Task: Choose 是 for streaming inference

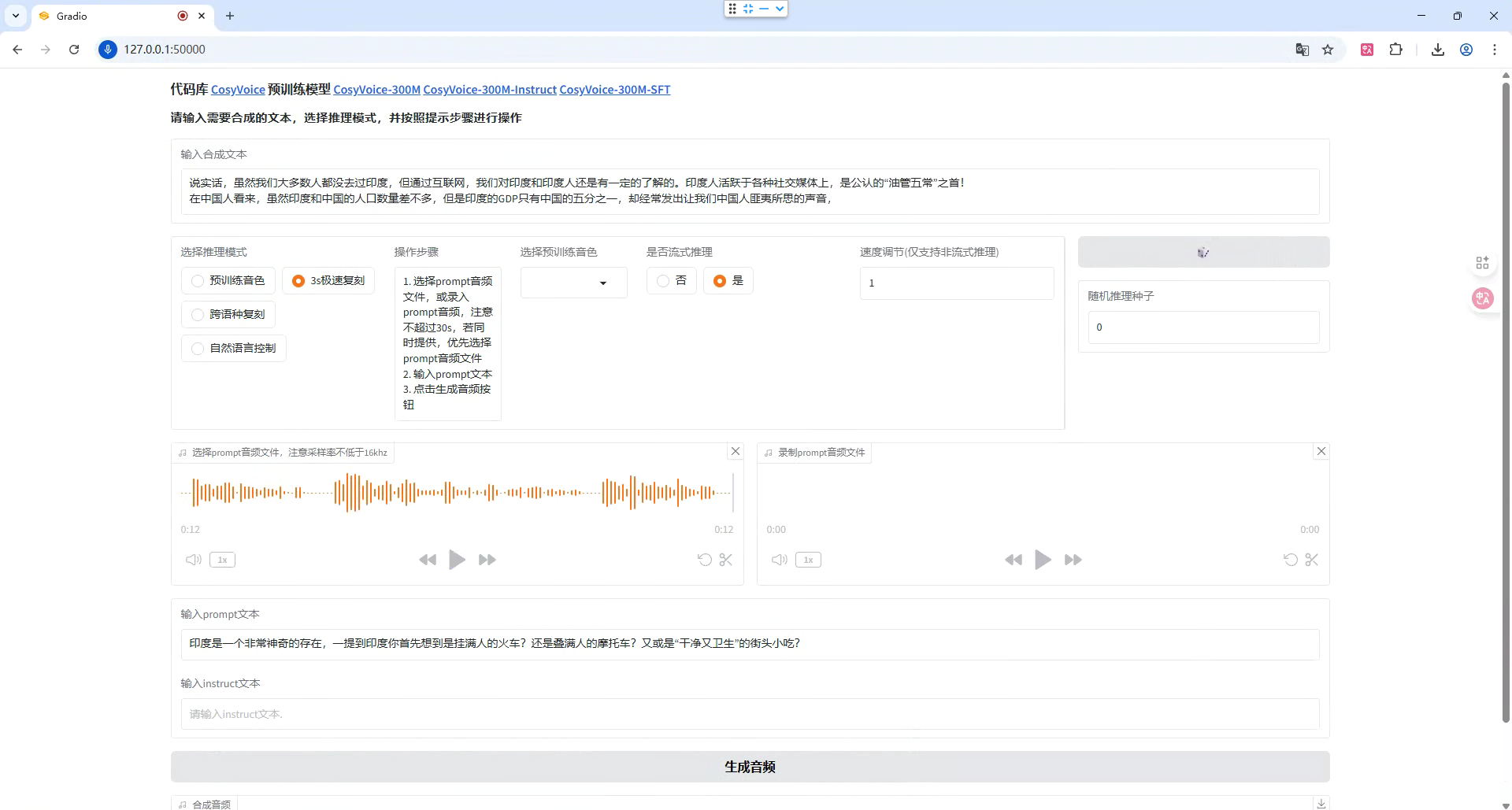Action: [728, 281]
